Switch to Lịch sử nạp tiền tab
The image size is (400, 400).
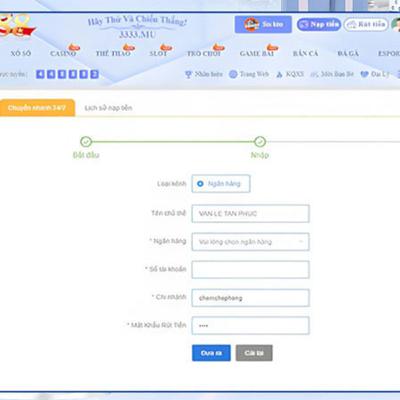click(108, 108)
